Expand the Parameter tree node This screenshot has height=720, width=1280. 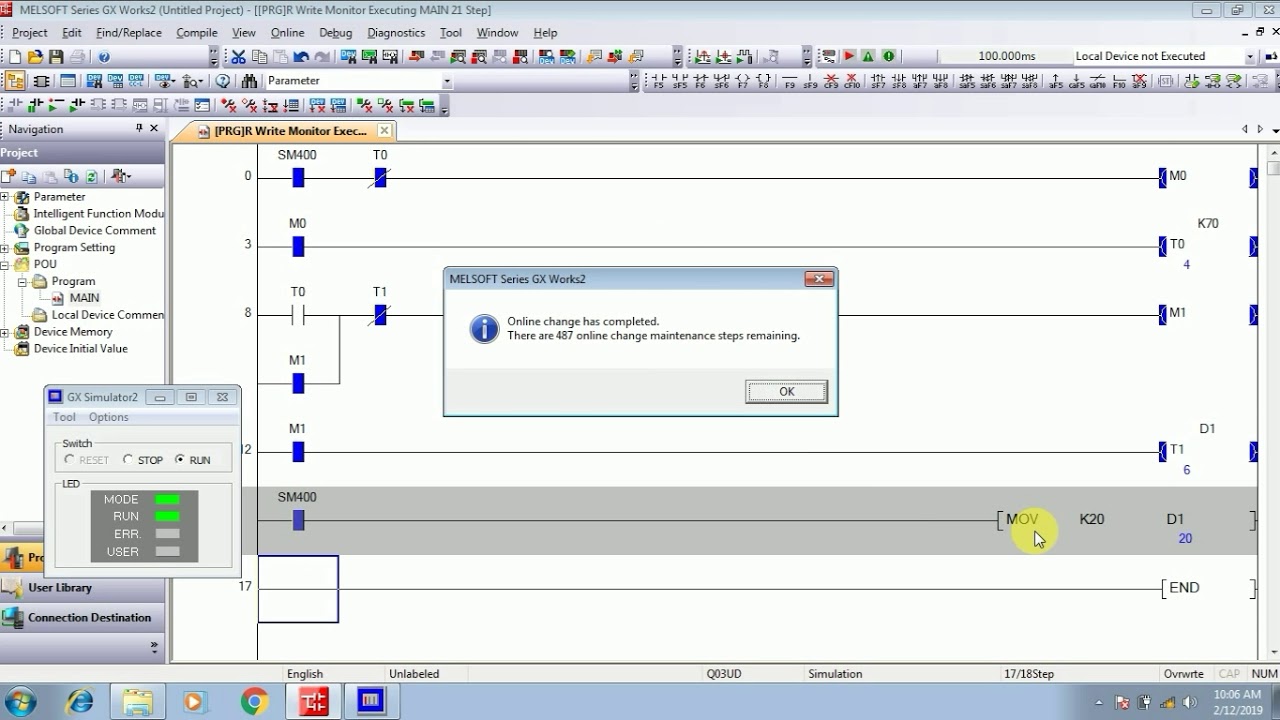(5, 197)
